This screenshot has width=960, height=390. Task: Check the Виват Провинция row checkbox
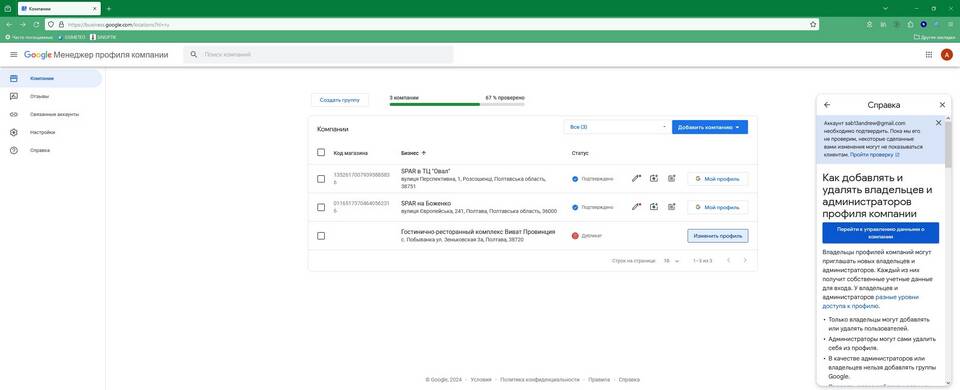coord(321,235)
